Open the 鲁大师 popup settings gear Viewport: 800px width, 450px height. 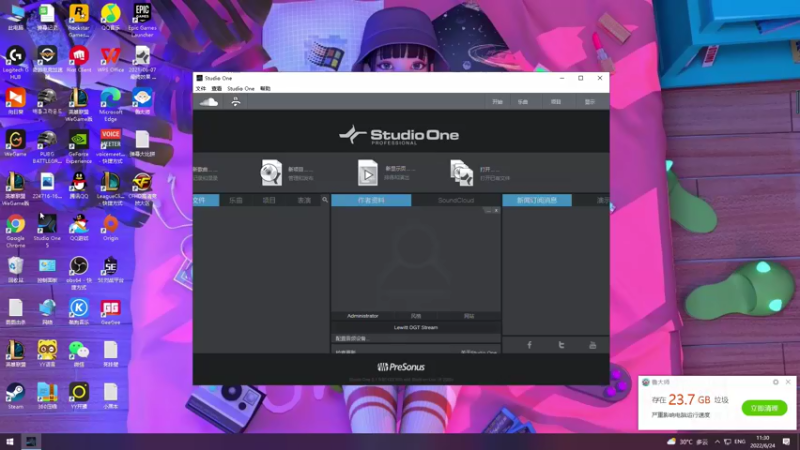(x=776, y=382)
